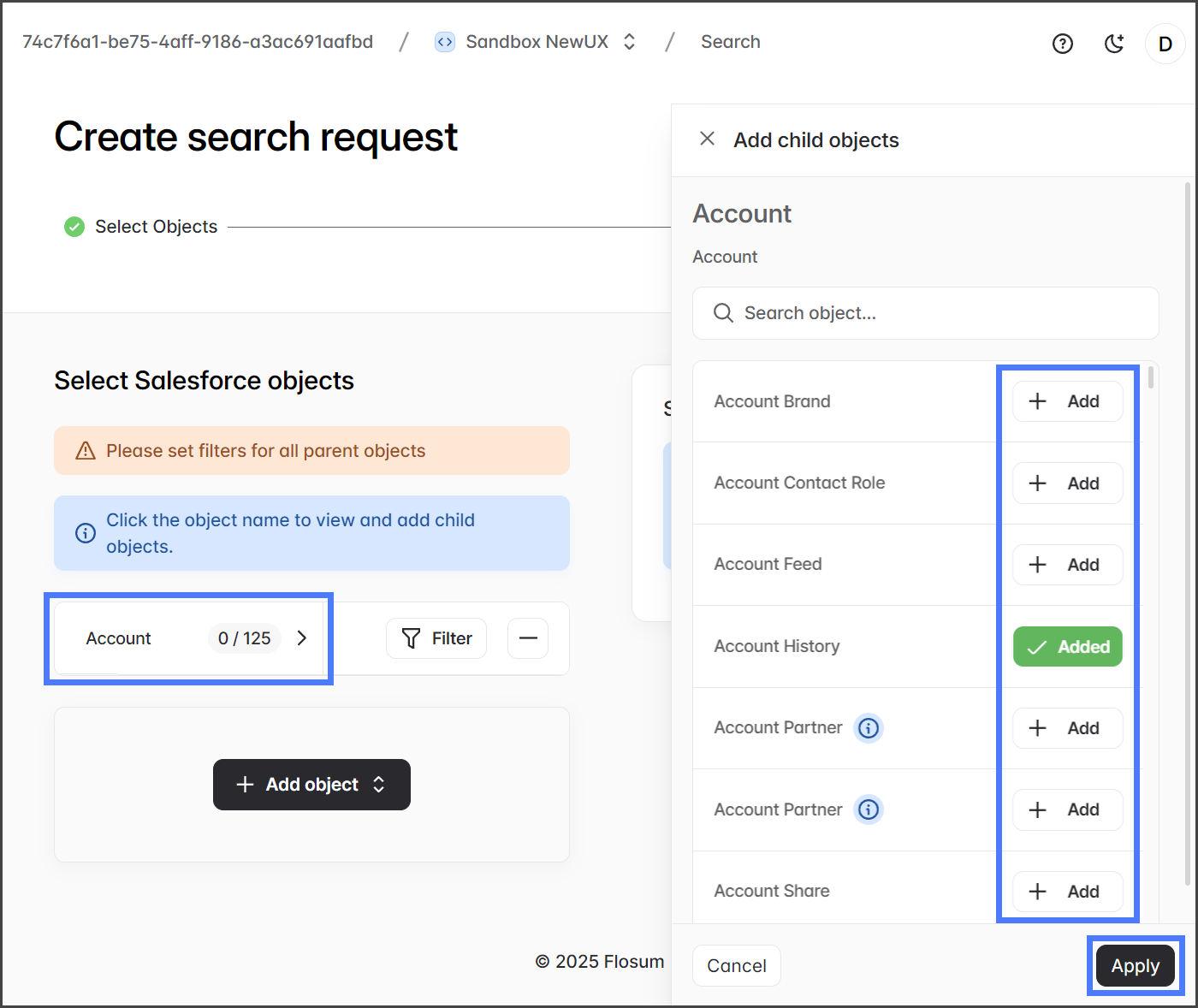Open the Add object dropdown
Image resolution: width=1198 pixels, height=1008 pixels.
point(311,785)
